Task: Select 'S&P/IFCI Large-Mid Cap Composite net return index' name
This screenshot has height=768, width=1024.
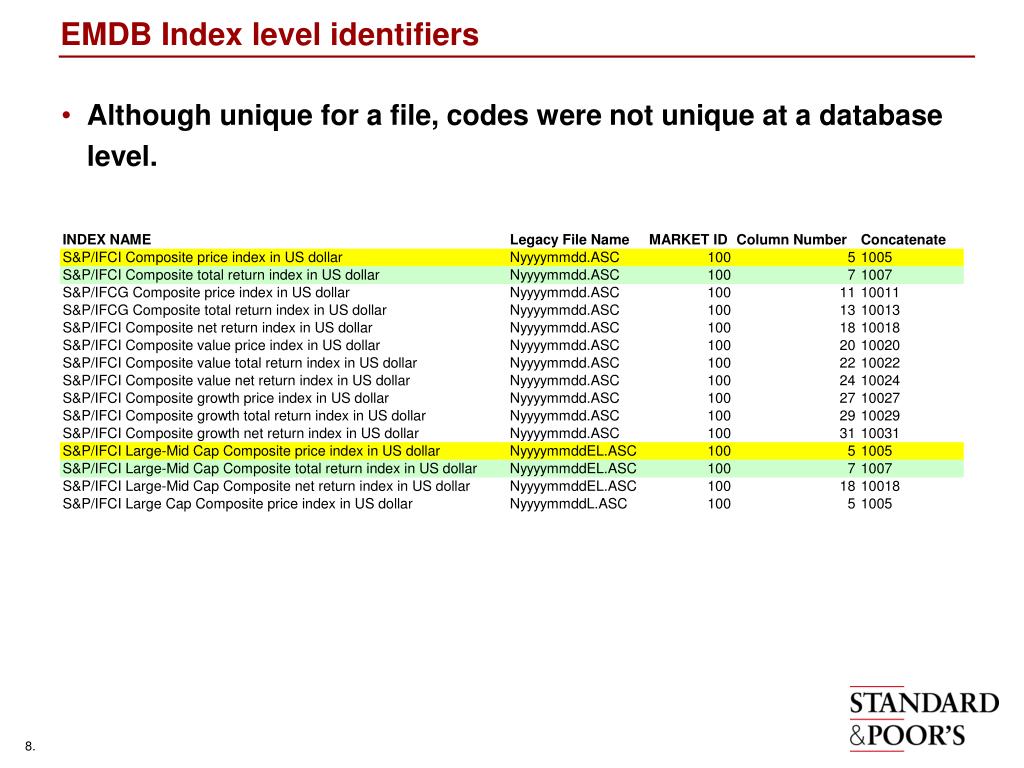Action: pyautogui.click(x=266, y=487)
